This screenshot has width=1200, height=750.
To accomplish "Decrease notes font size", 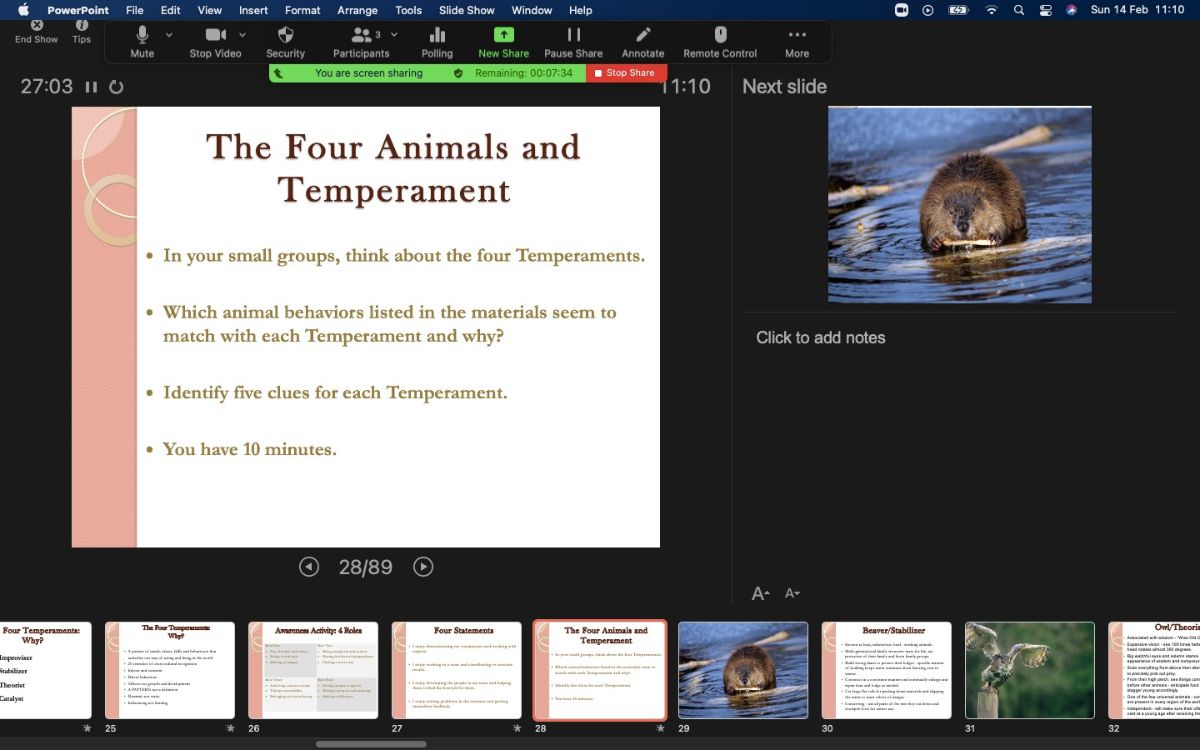I will [x=792, y=593].
